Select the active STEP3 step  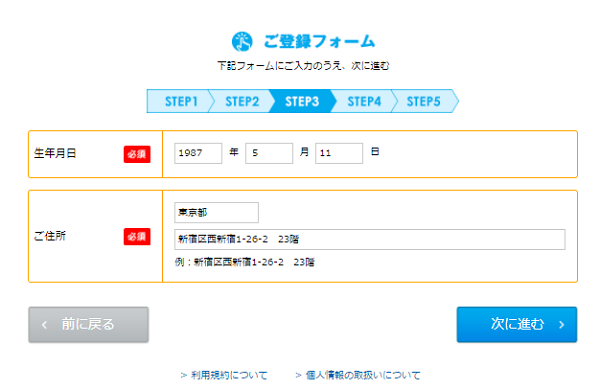(302, 101)
